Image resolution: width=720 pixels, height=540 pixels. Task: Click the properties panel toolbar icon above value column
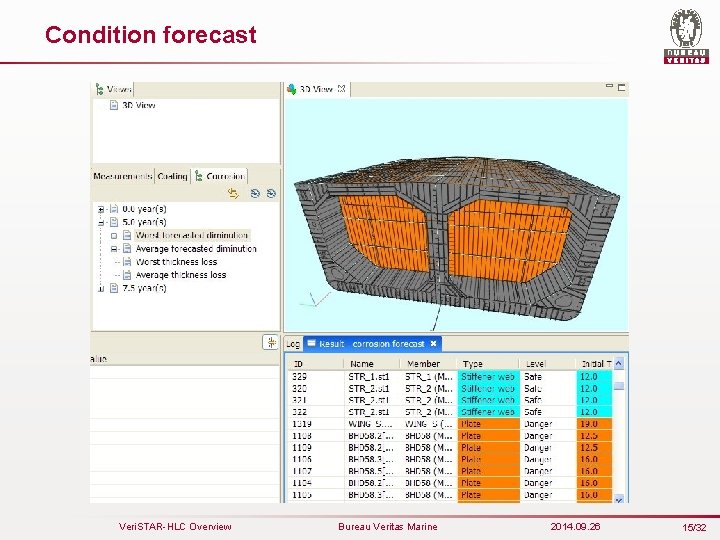pos(270,342)
